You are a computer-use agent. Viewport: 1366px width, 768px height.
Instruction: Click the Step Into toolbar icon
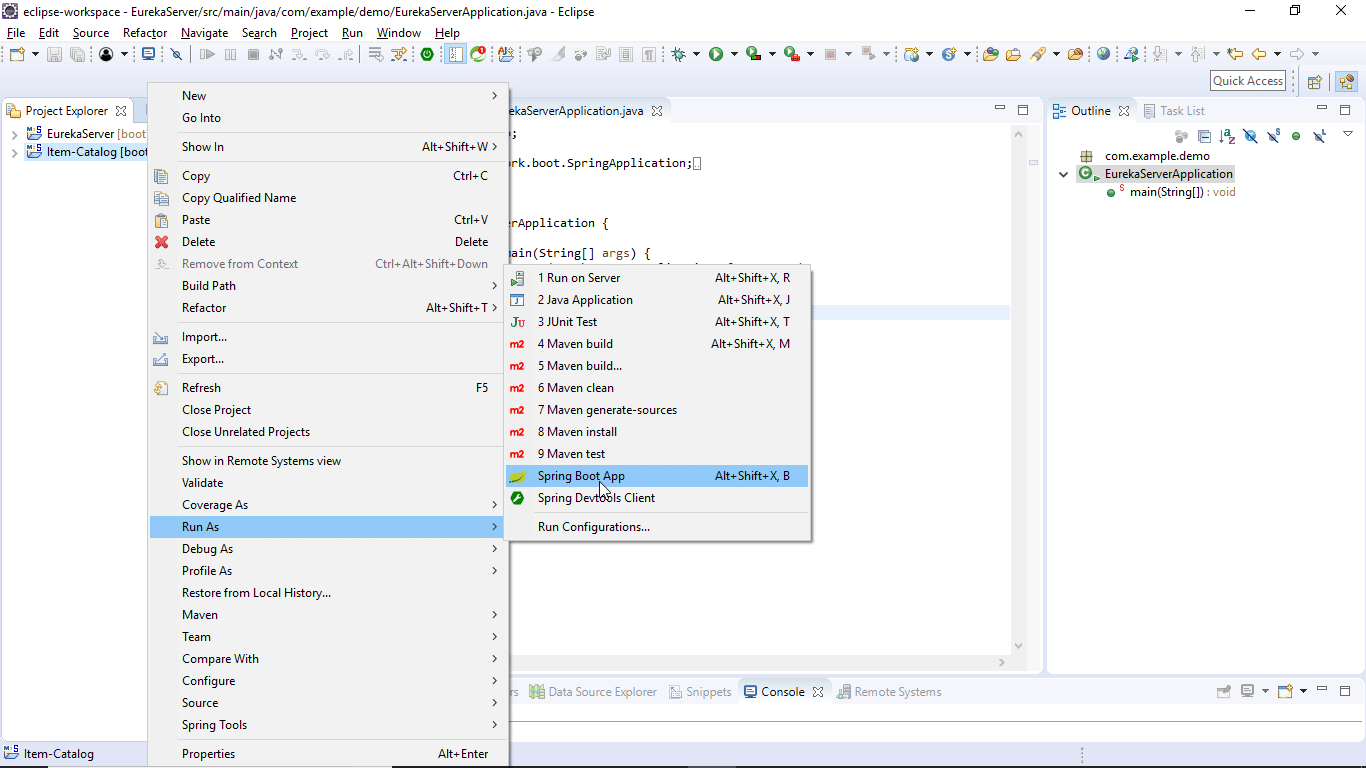(299, 54)
